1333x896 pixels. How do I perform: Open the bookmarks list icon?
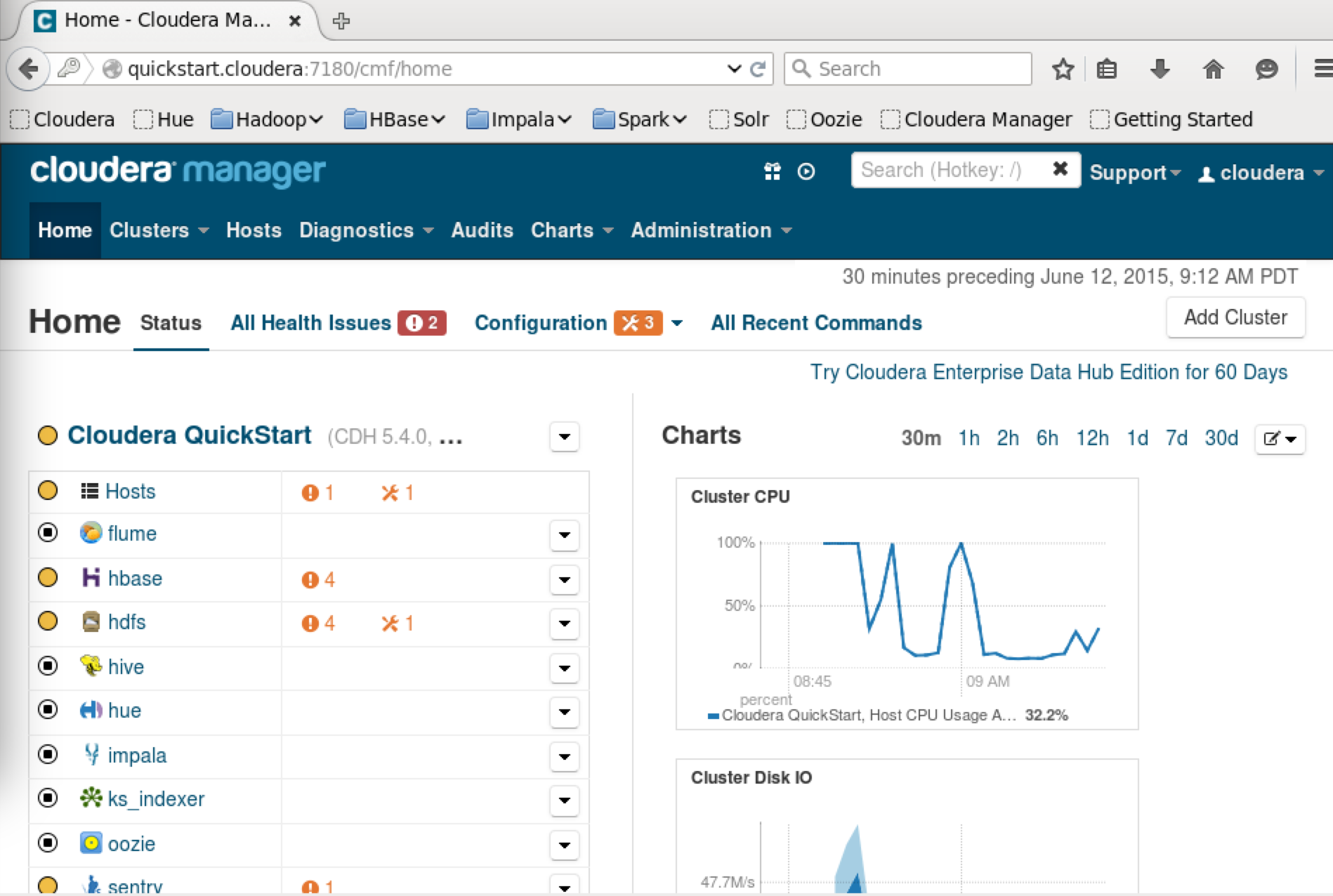1107,69
